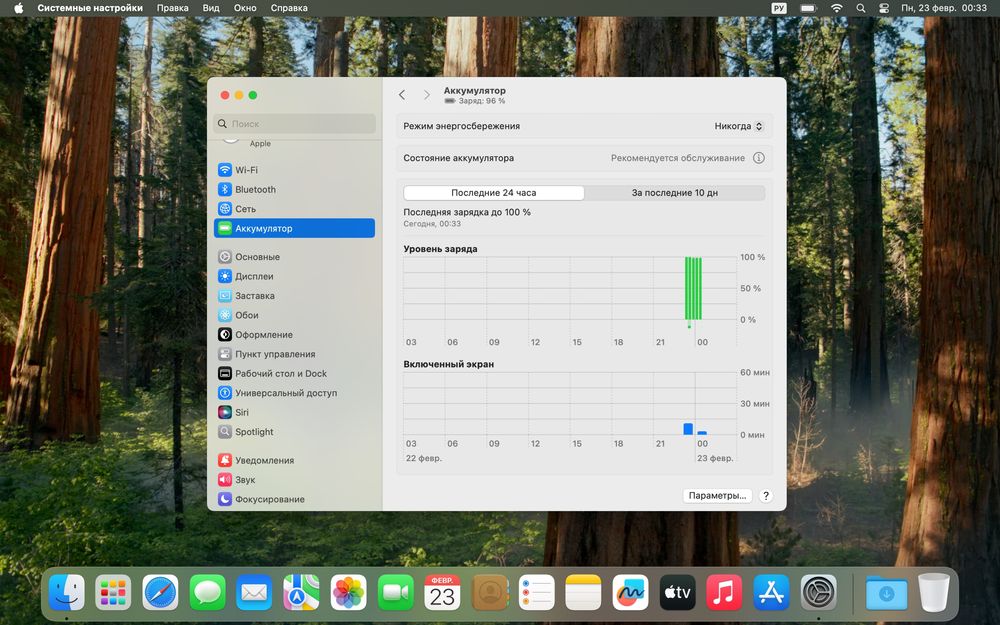
Task: Switch to Последние 24 часа tab
Action: [x=494, y=193]
